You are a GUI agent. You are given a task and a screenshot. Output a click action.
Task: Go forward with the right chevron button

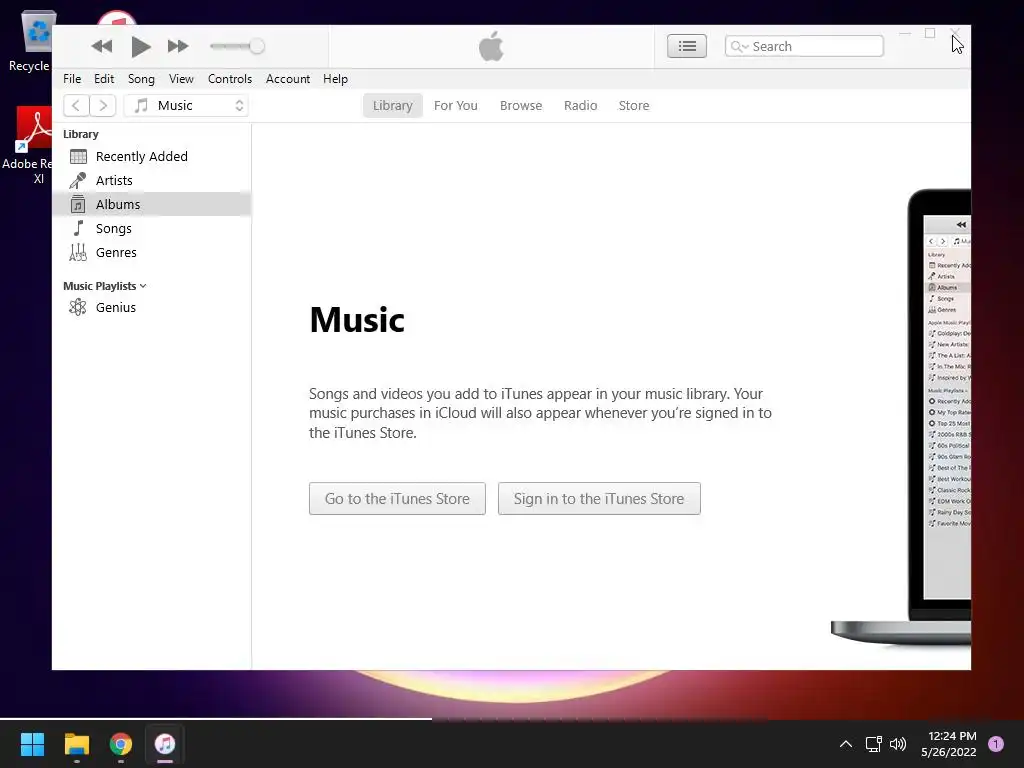point(103,106)
